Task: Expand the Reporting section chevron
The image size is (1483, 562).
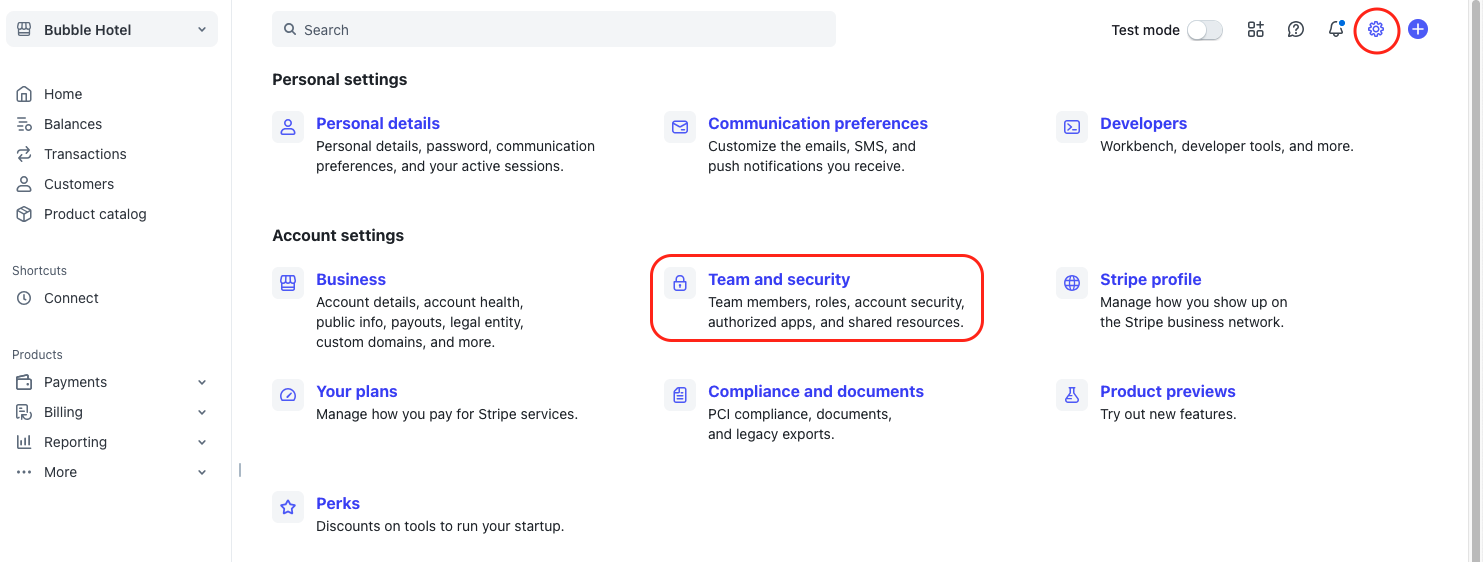Action: point(202,442)
